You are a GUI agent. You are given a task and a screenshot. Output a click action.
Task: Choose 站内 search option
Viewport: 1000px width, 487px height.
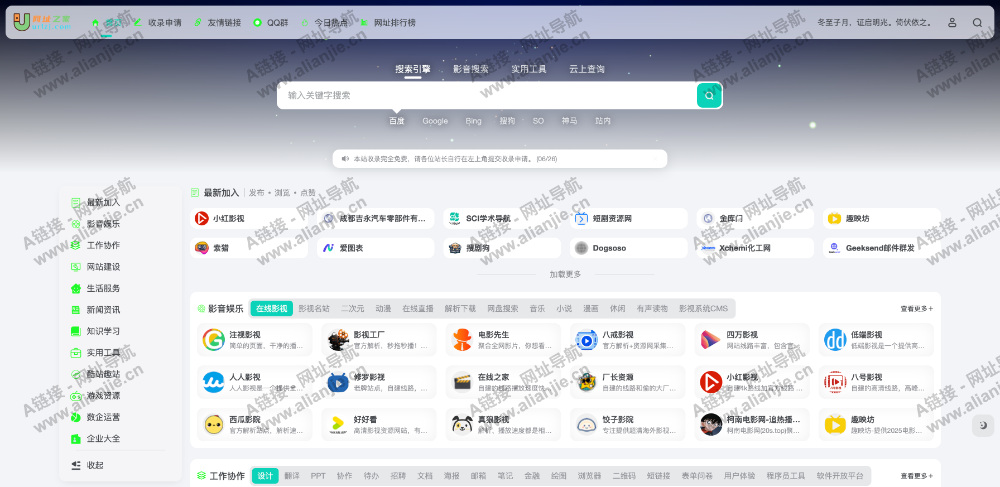coord(603,121)
